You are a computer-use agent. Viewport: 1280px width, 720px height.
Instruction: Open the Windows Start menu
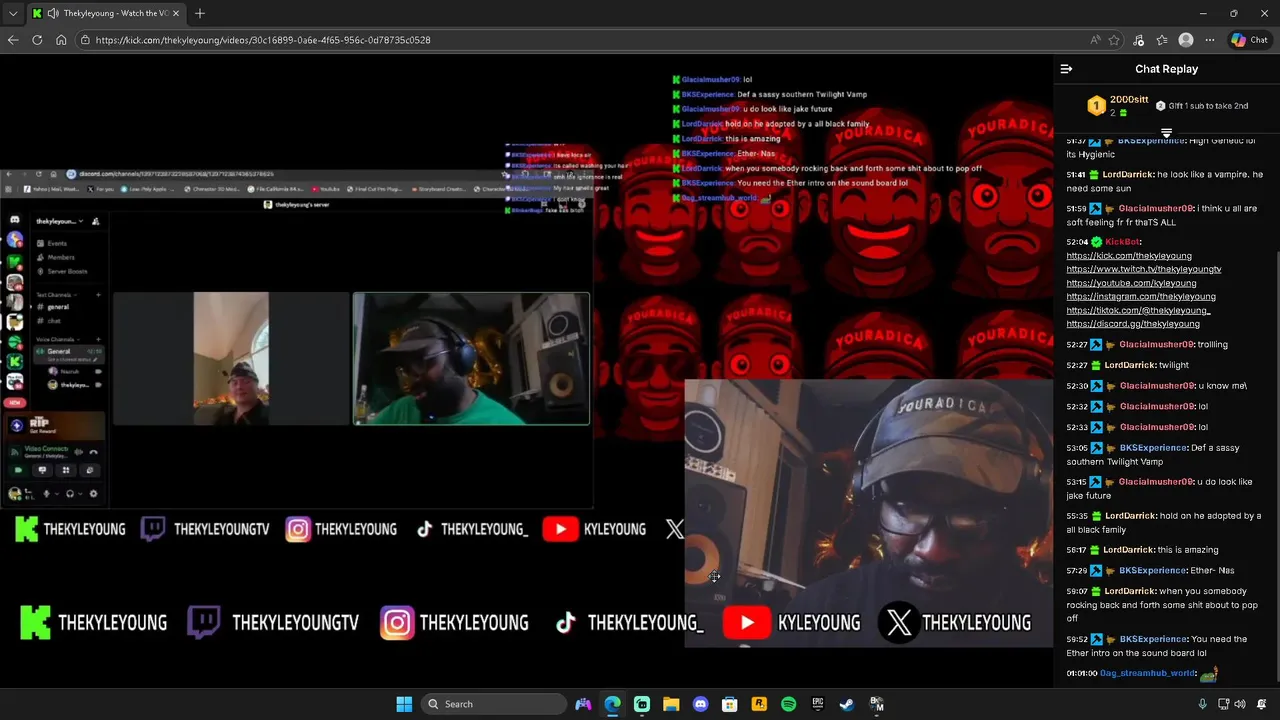click(x=404, y=704)
